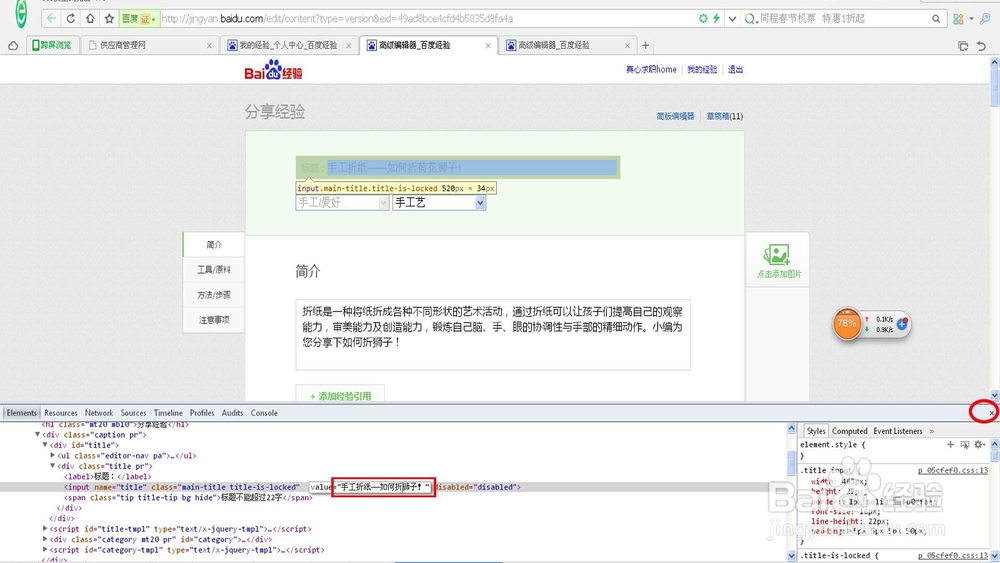Image resolution: width=1000 pixels, height=563 pixels.
Task: Click the tab list windows icon
Action: point(963,45)
